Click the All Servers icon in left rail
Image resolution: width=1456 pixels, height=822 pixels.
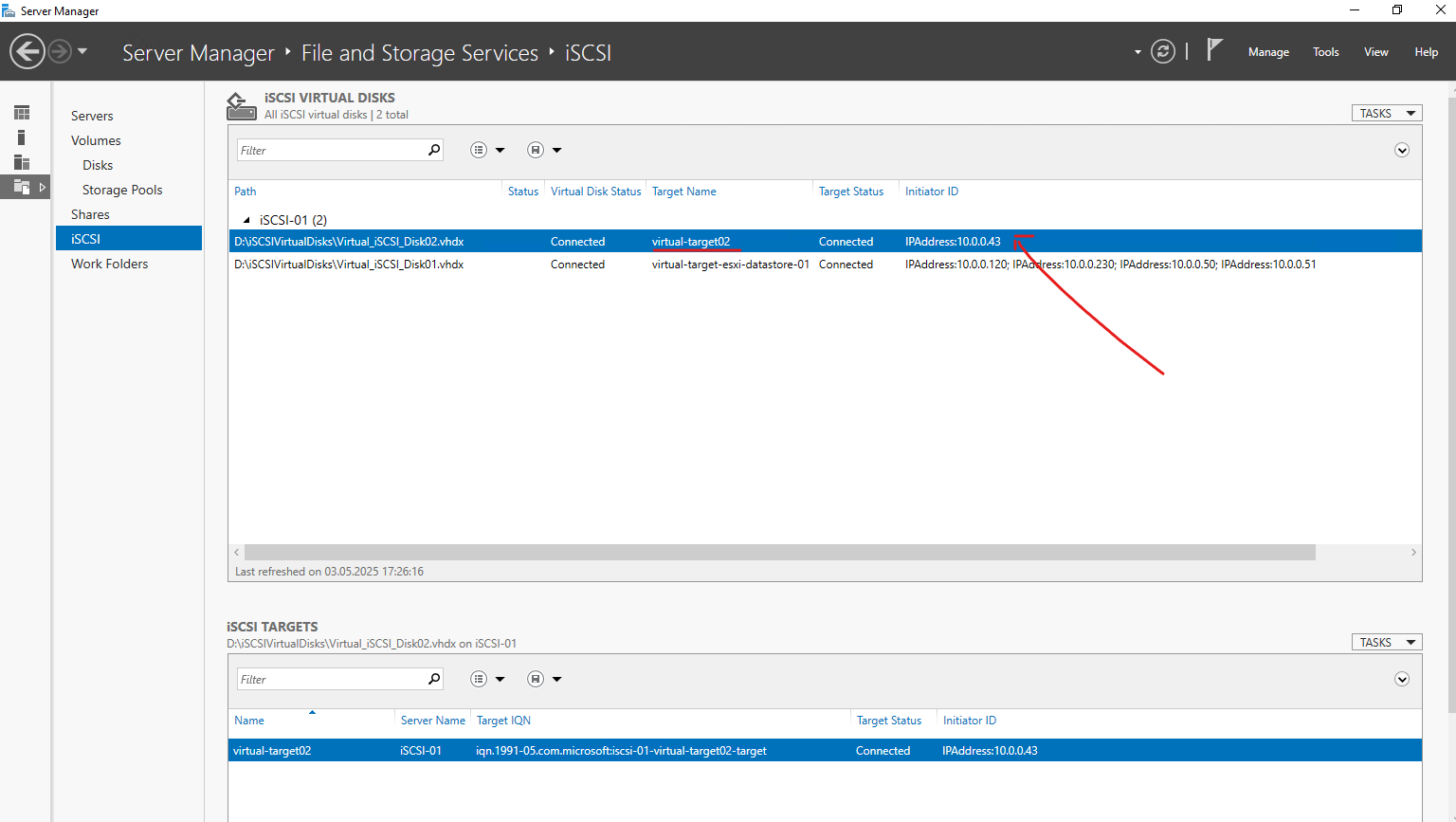(22, 162)
